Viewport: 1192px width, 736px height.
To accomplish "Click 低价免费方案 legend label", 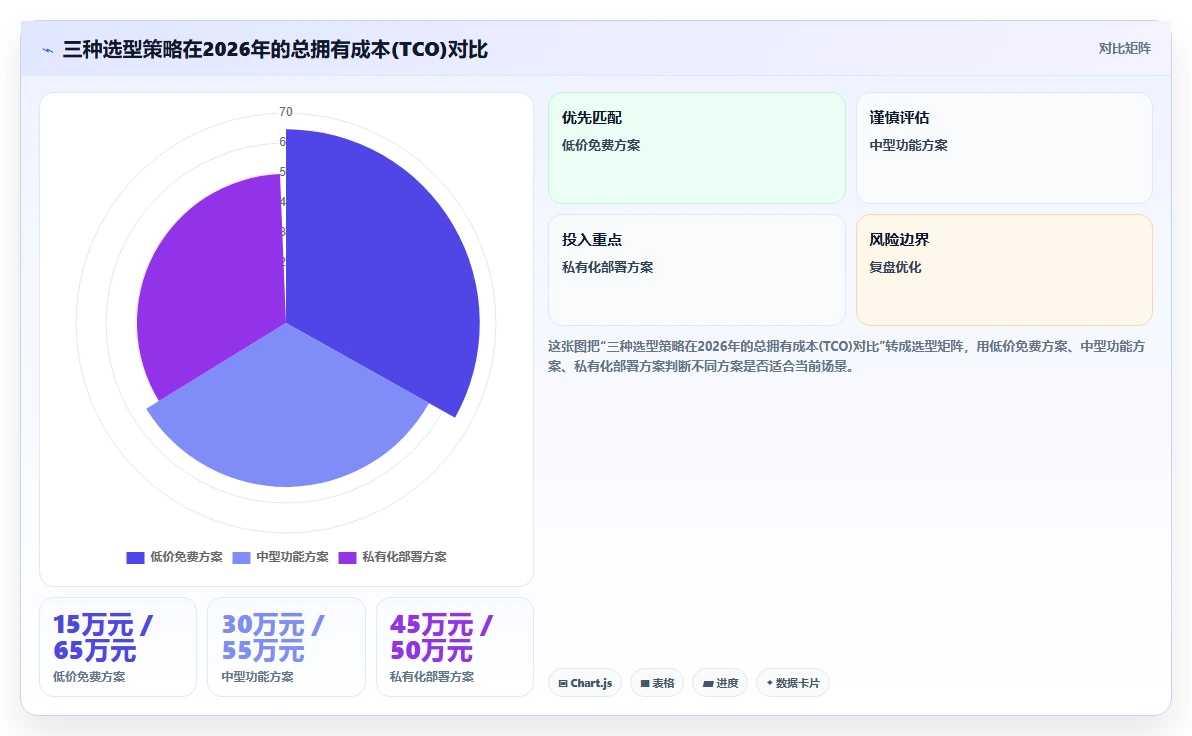I will 186,557.
